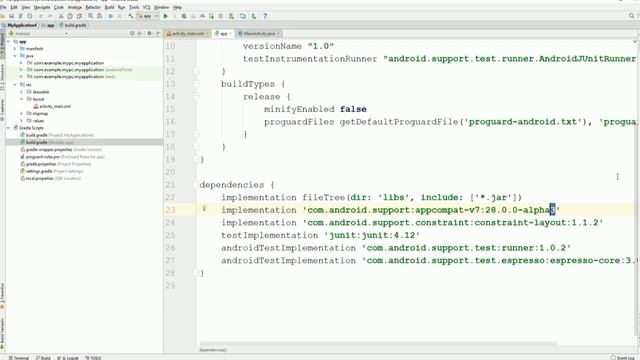Collapse the res folder
This screenshot has width=640, height=360.
[x=15, y=85]
